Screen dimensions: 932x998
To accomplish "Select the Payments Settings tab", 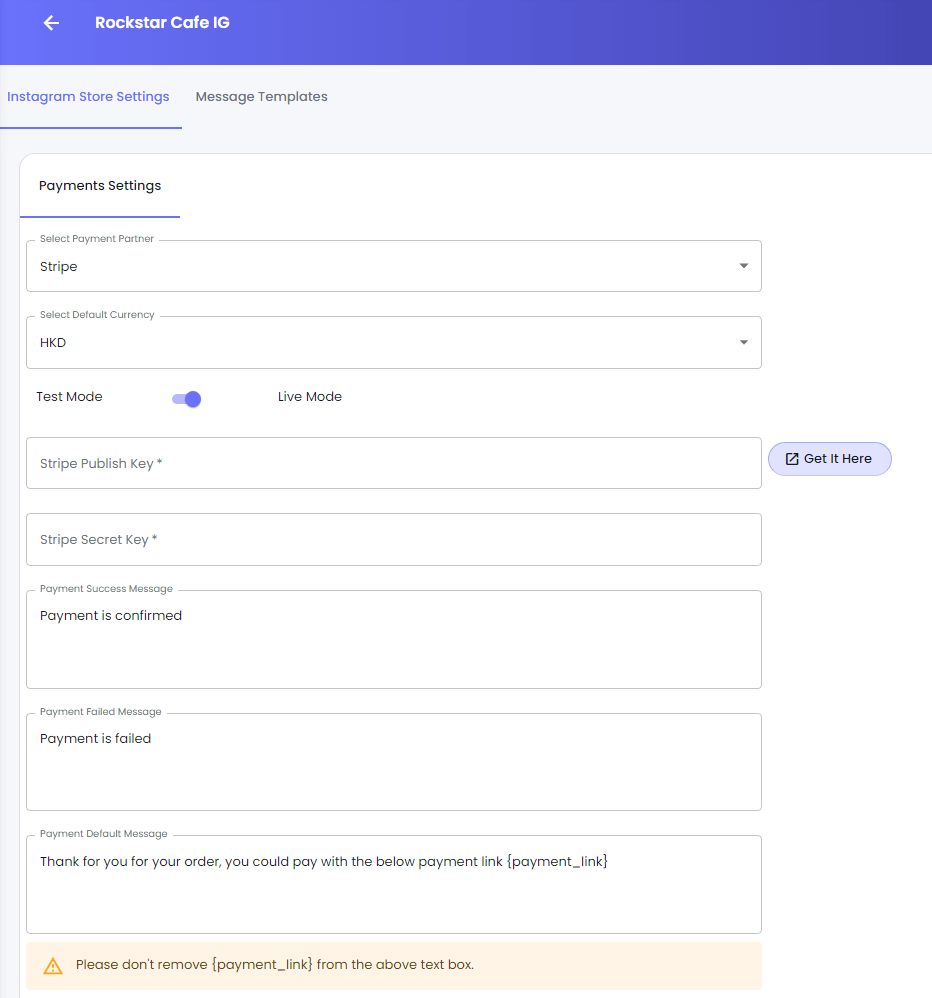I will [100, 186].
